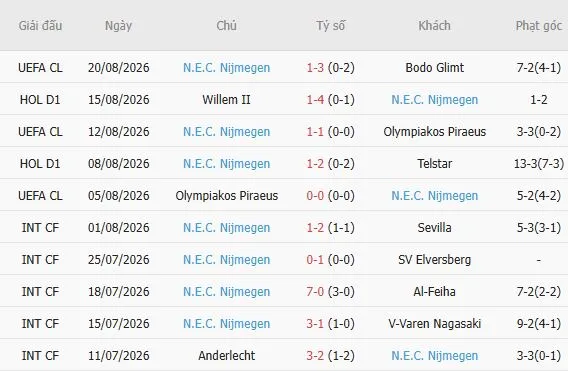Open N.E.C. Nijmegen away link on 15/08/2026

(x=435, y=100)
